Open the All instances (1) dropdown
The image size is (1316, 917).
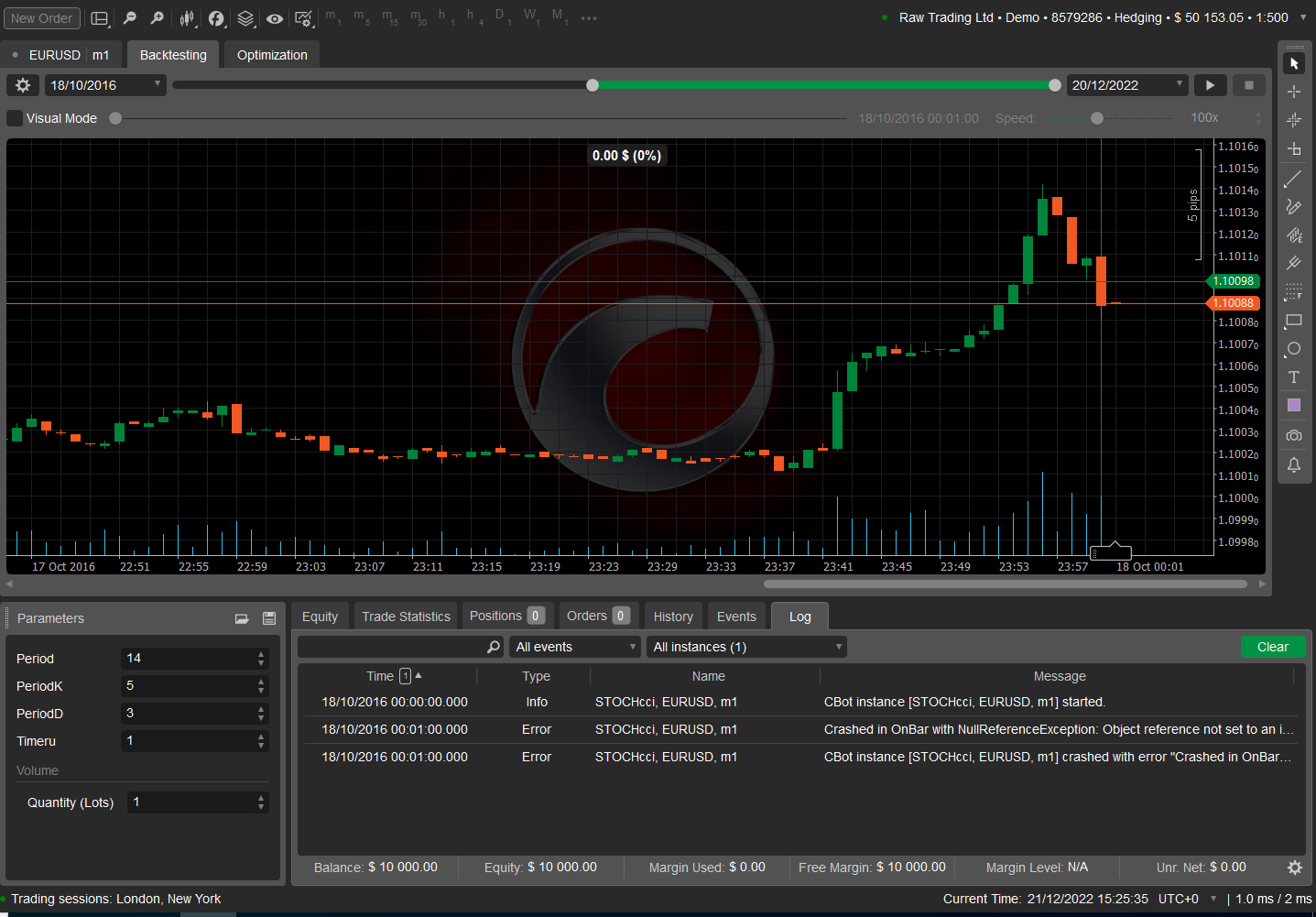click(x=746, y=647)
